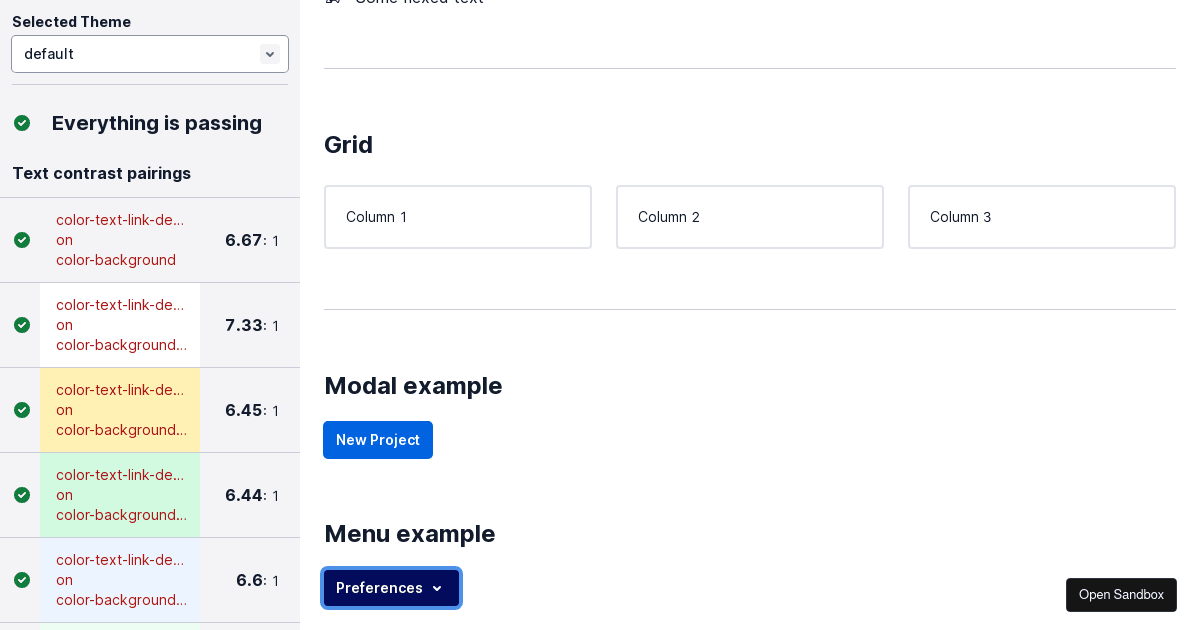
Task: Click the New Project button
Action: 377,439
